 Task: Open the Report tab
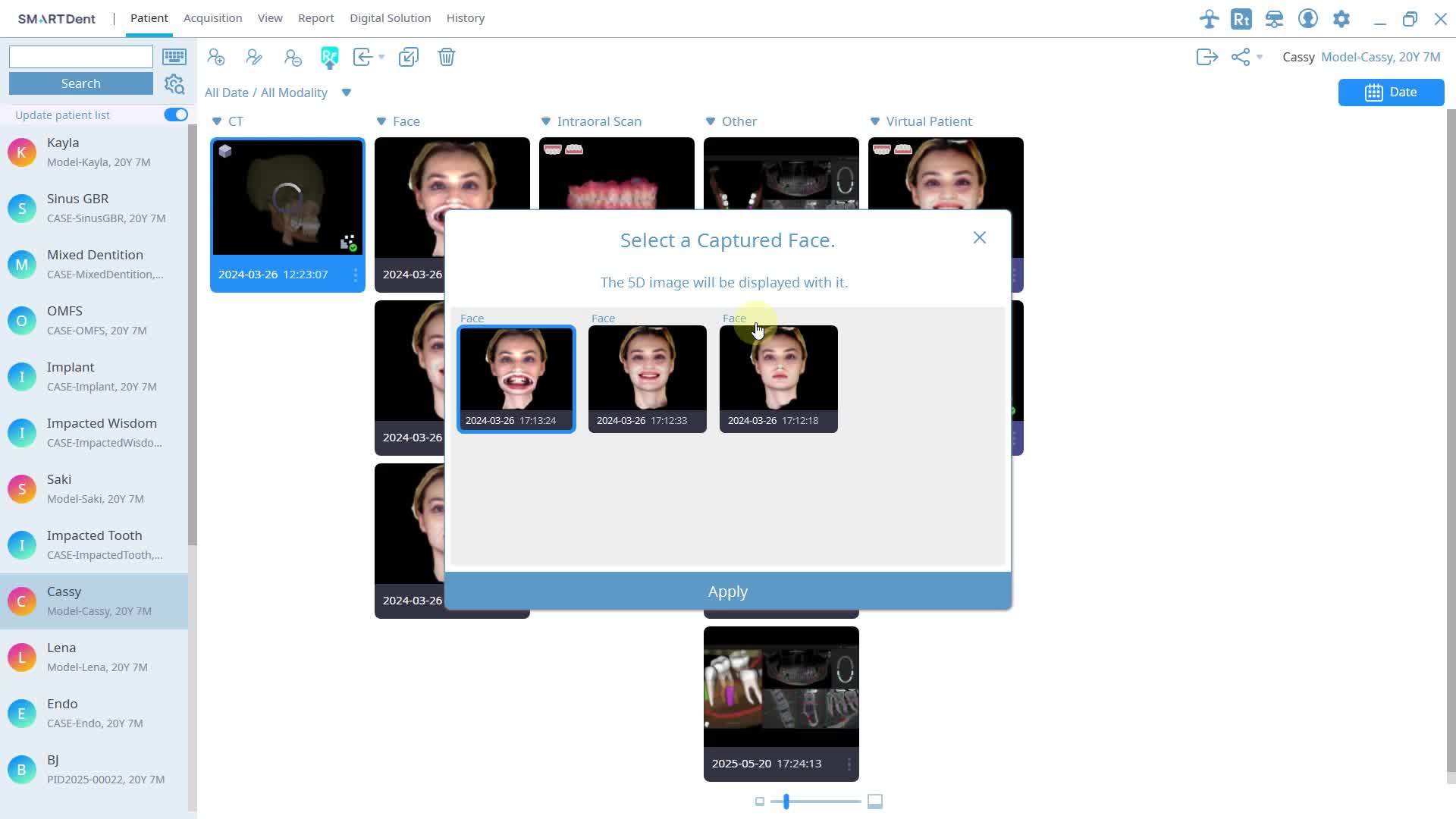pos(315,18)
